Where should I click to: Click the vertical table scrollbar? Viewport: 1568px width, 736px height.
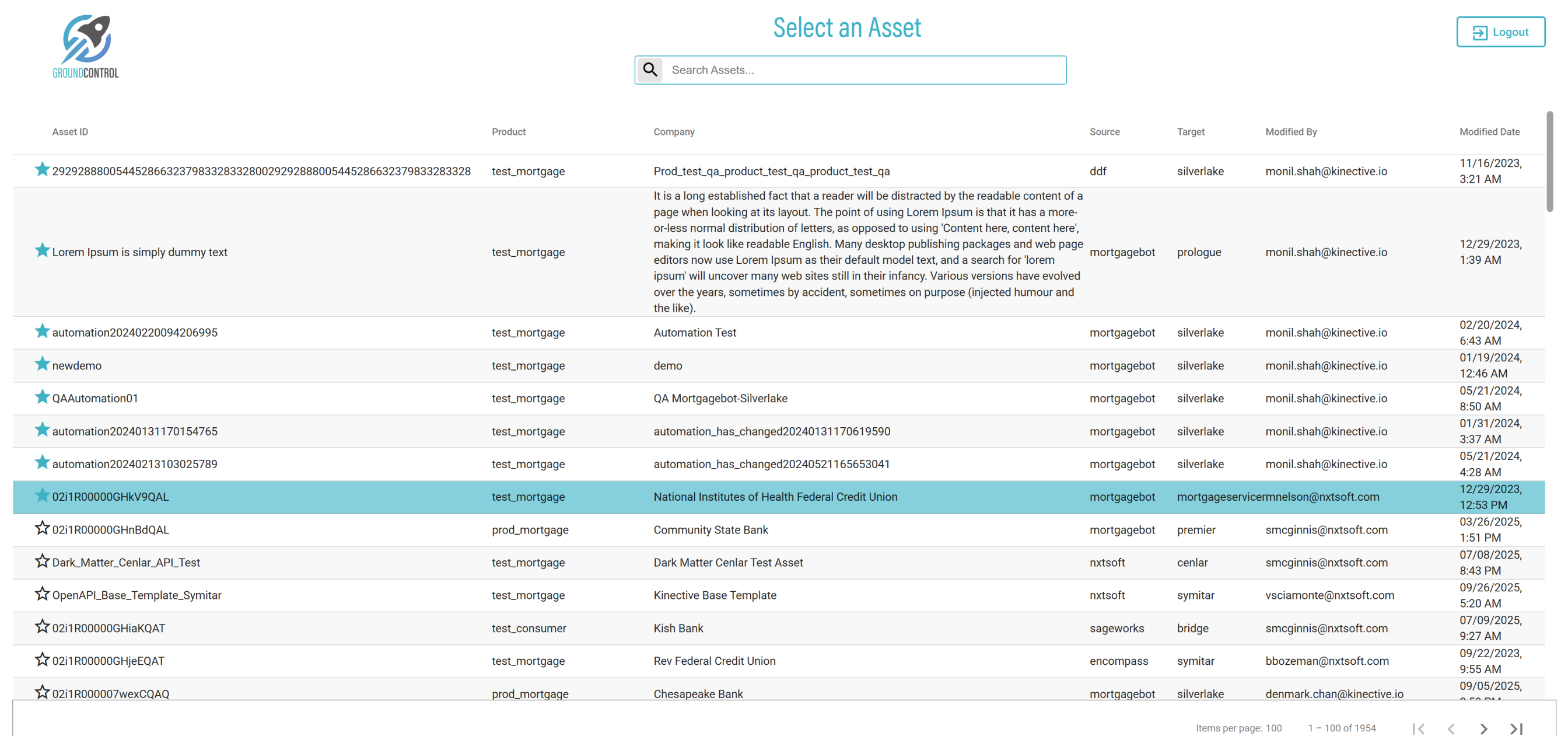[1549, 162]
